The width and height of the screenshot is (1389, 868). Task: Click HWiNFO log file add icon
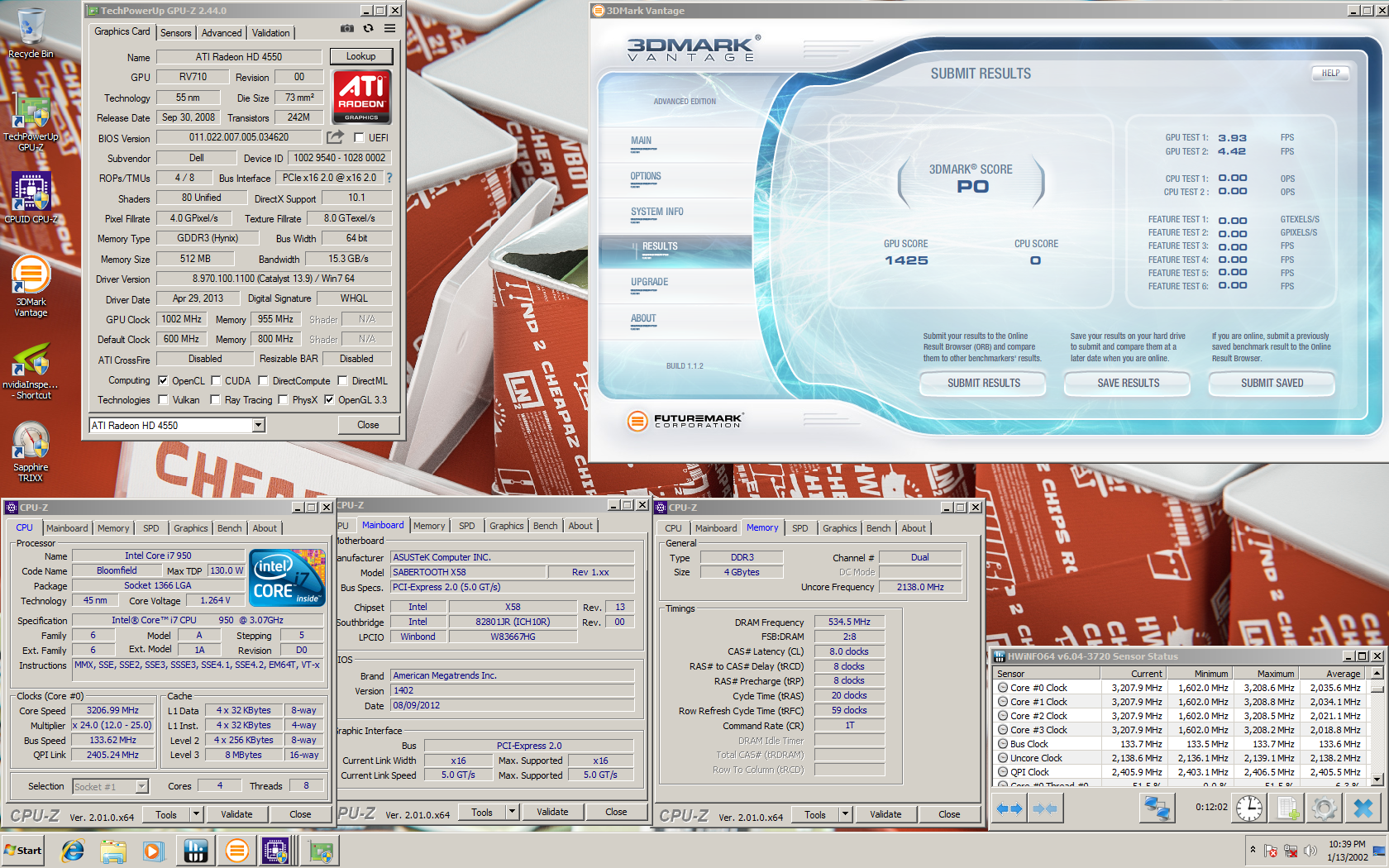coord(1287,808)
